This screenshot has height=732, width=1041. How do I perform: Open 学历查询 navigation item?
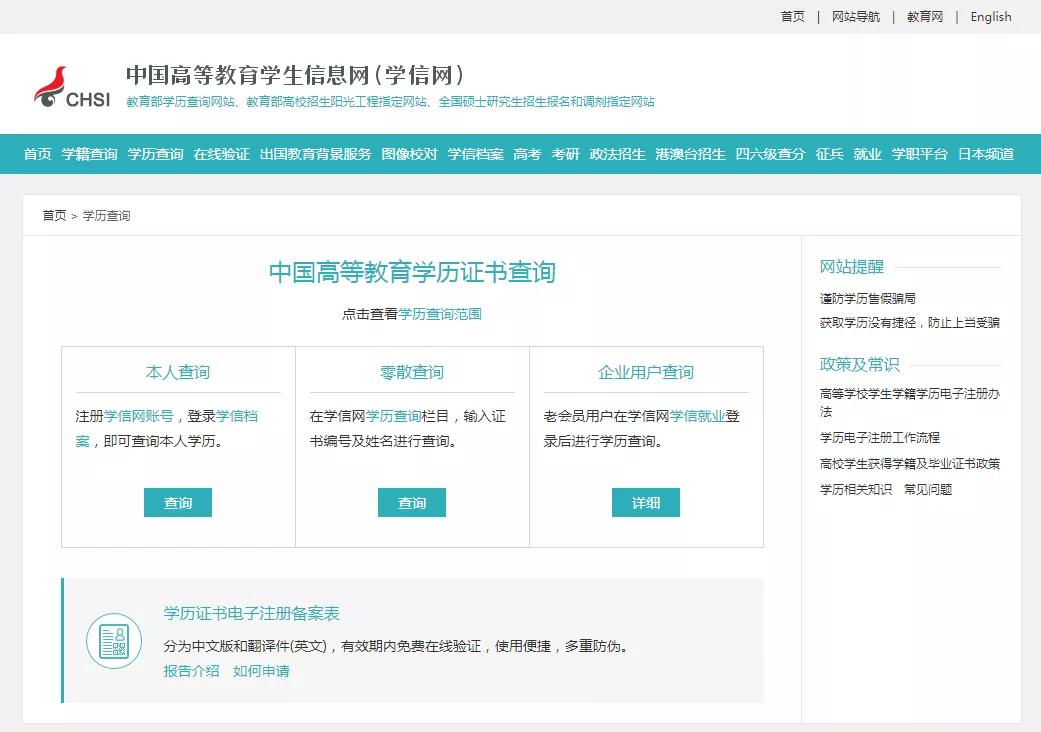click(155, 154)
